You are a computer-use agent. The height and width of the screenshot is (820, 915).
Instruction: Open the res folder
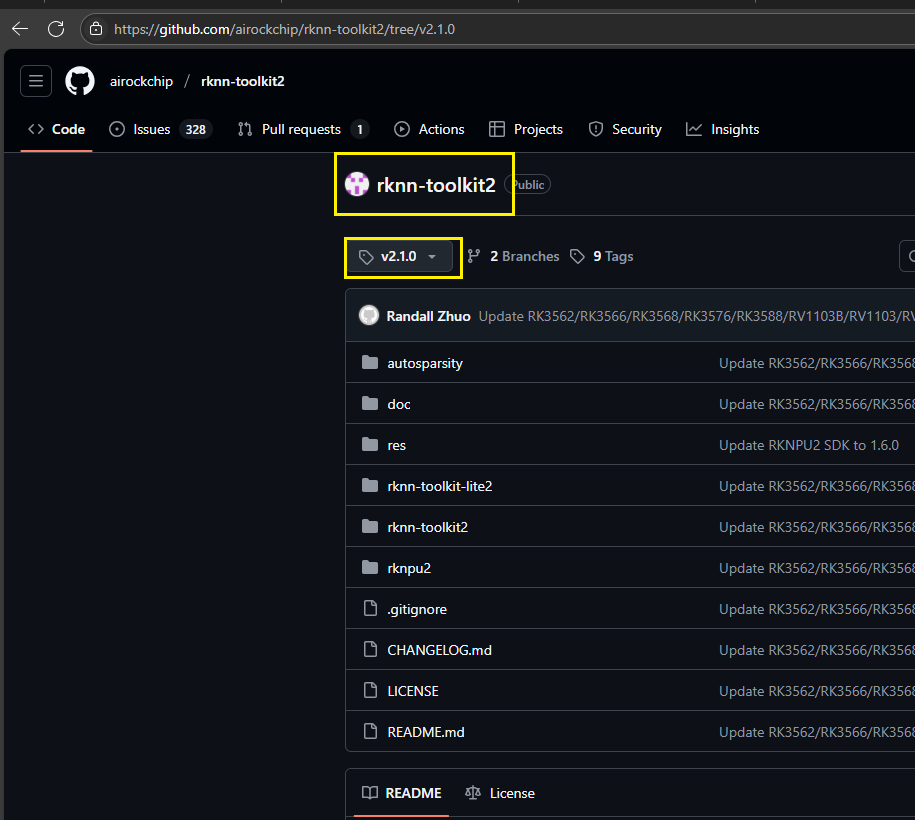(396, 445)
